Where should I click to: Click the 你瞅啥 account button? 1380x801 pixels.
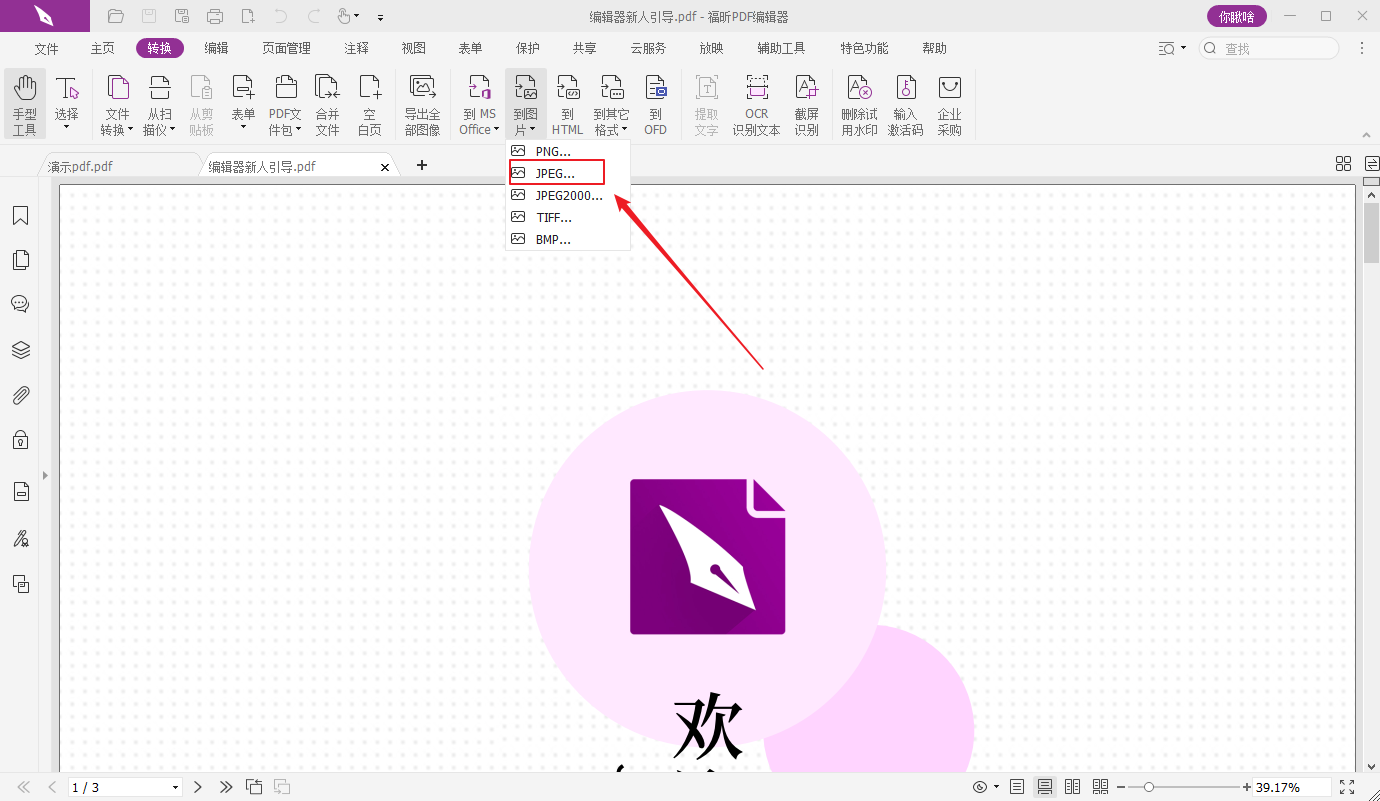pyautogui.click(x=1237, y=16)
